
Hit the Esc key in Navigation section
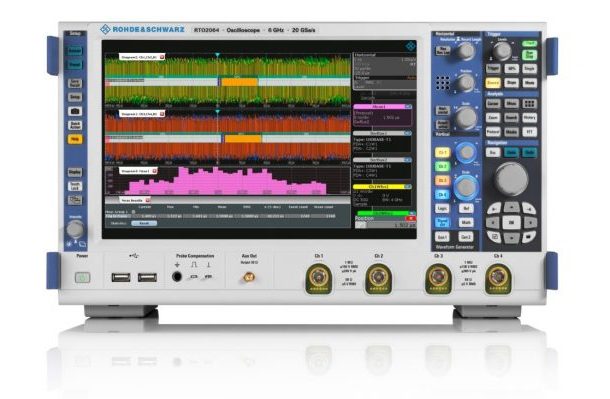493,152
